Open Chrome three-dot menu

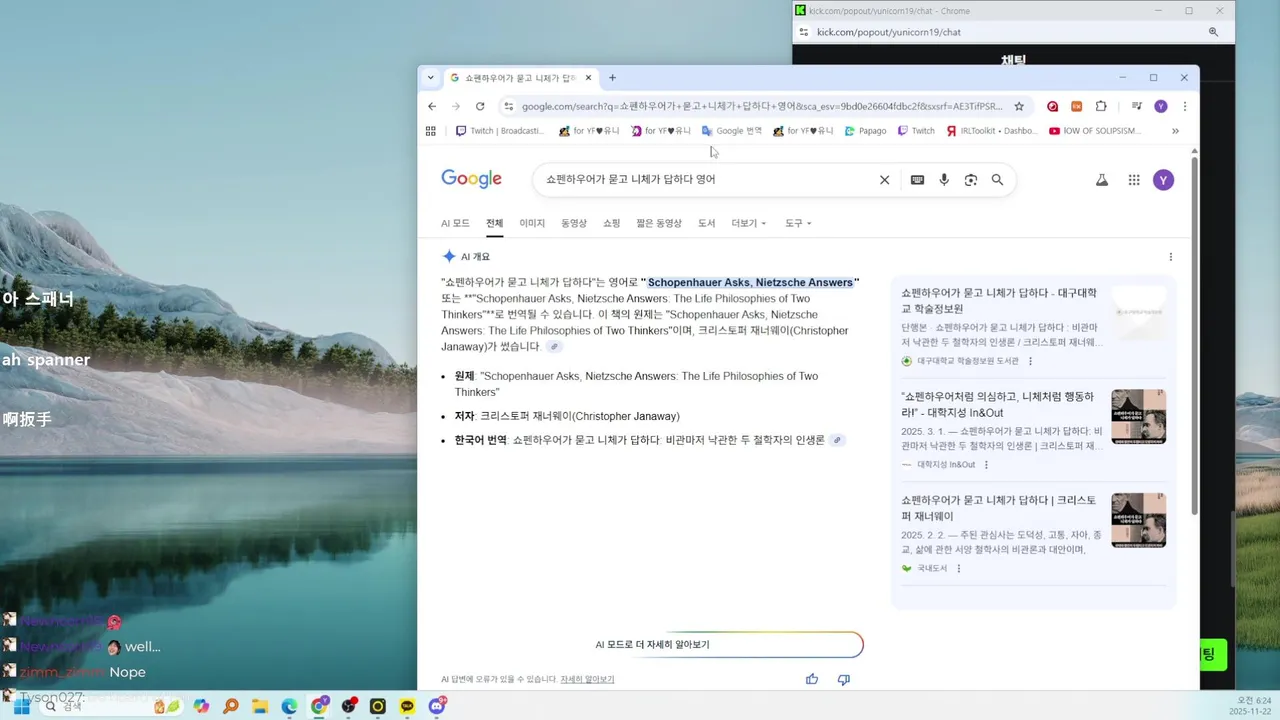(1185, 106)
